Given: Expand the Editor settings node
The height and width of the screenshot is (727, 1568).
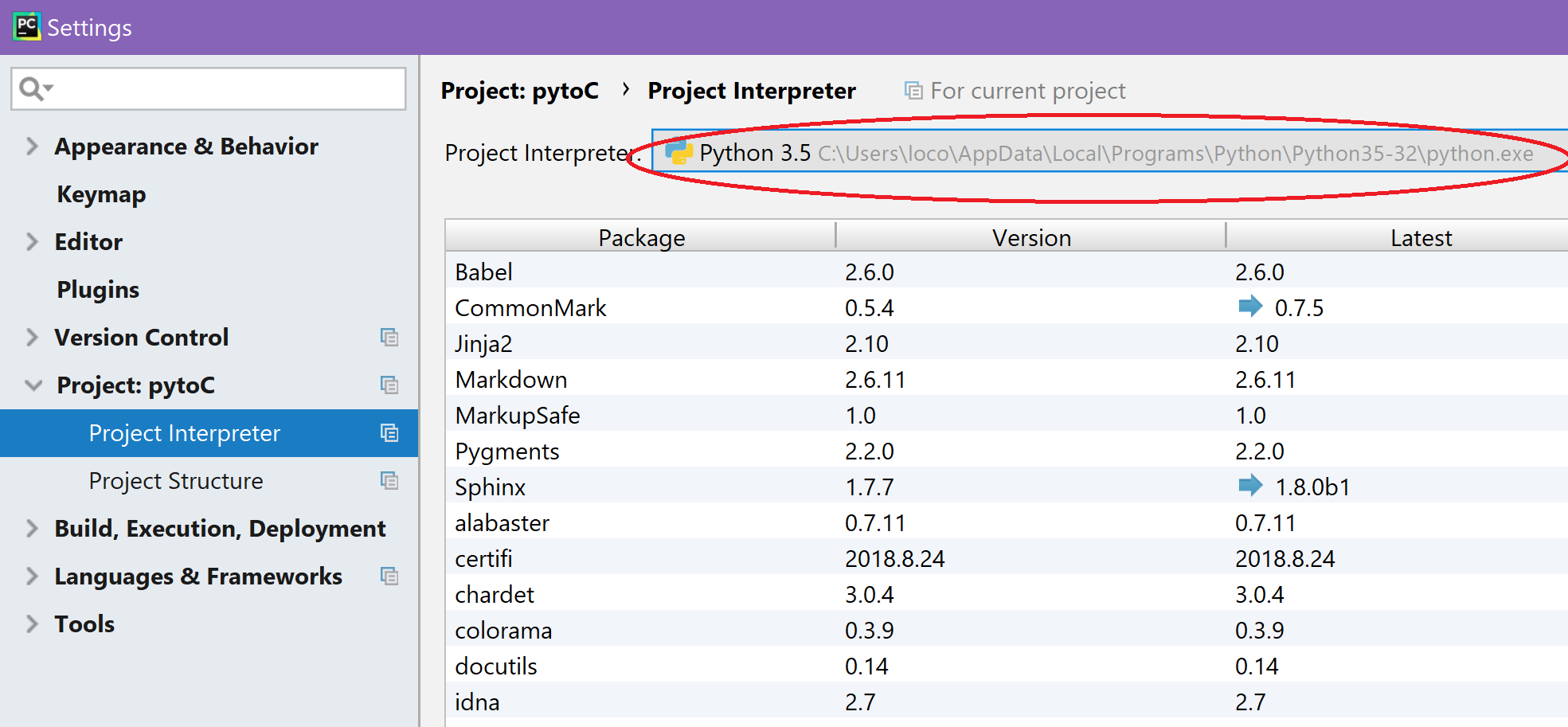Looking at the screenshot, I should [32, 242].
